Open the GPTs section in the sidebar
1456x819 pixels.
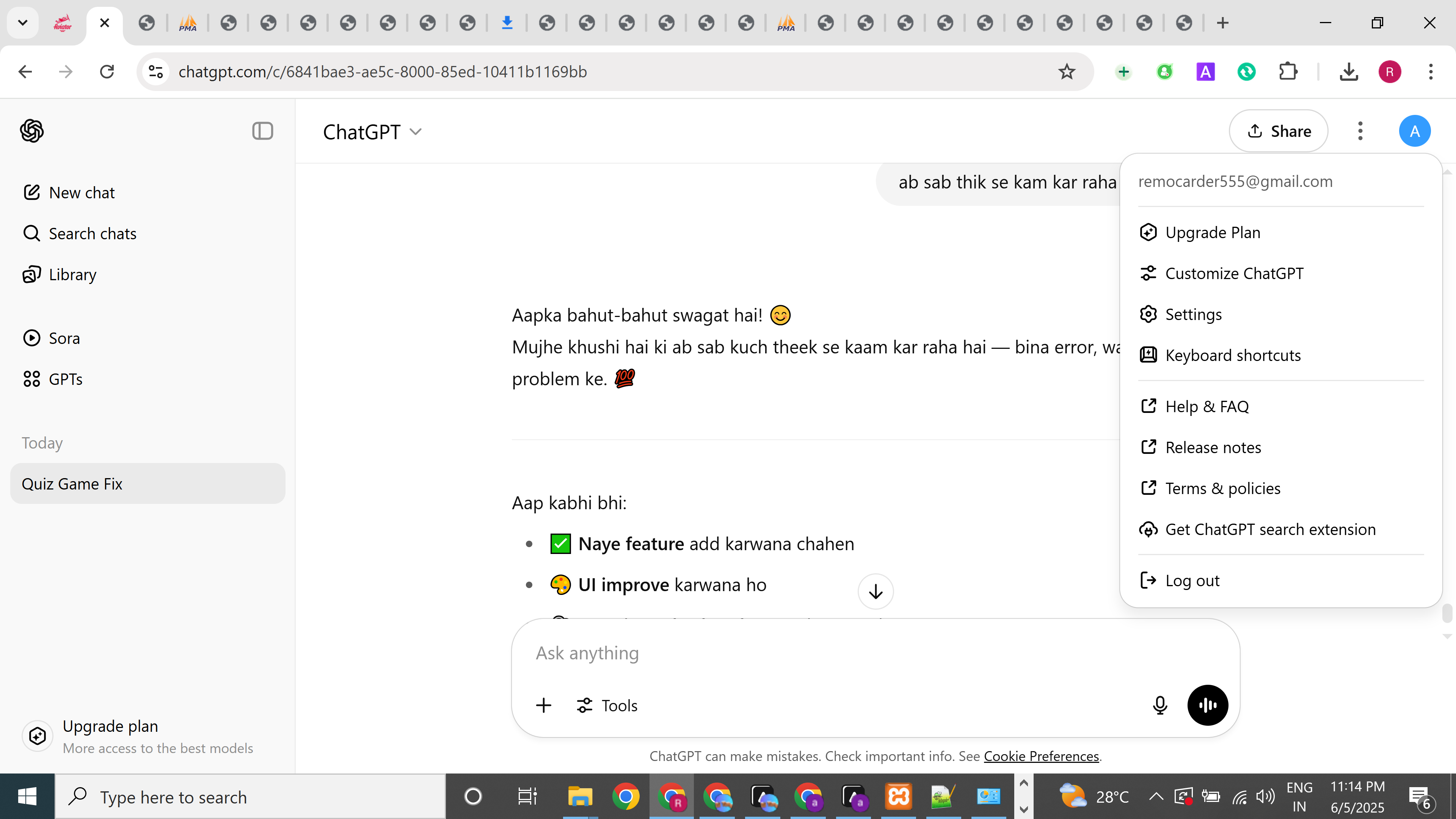65,379
